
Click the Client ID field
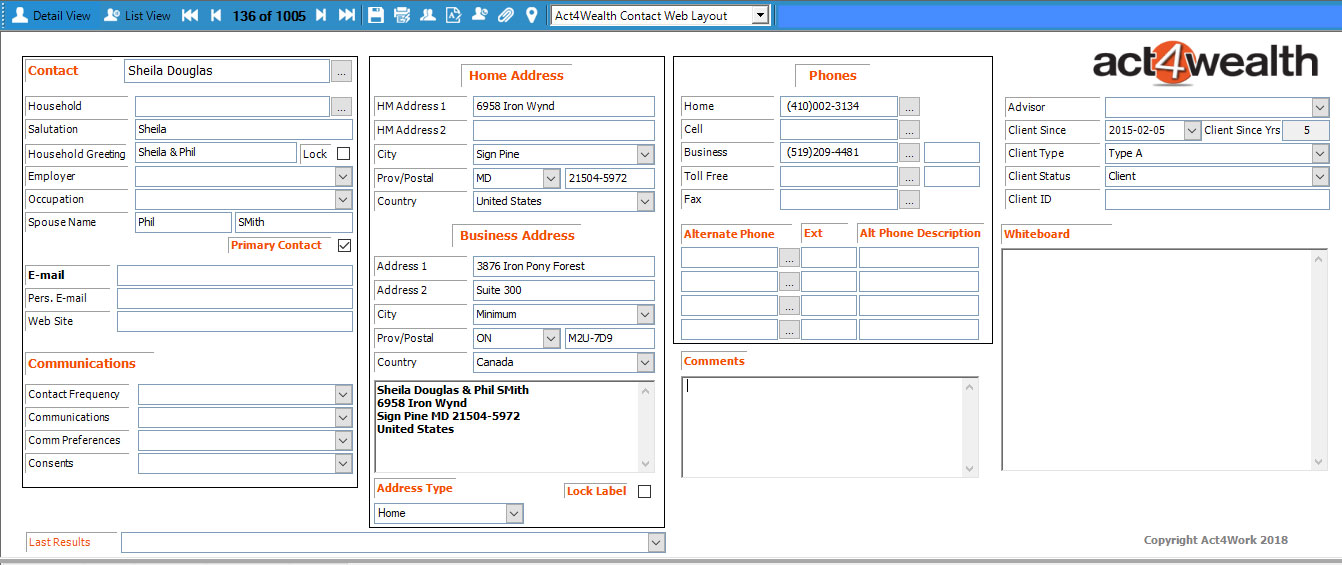(1217, 199)
